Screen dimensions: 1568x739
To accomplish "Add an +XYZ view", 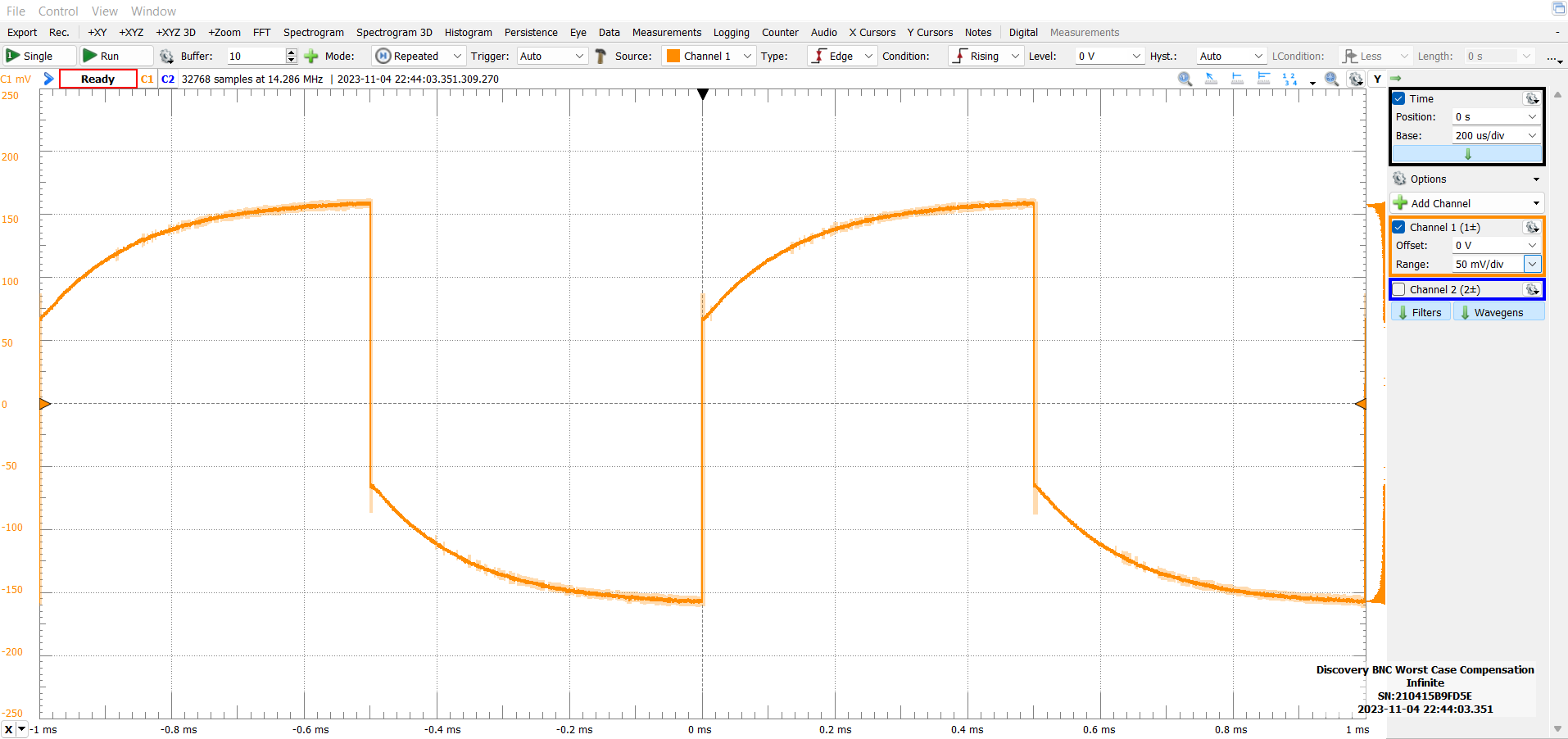I will [131, 33].
